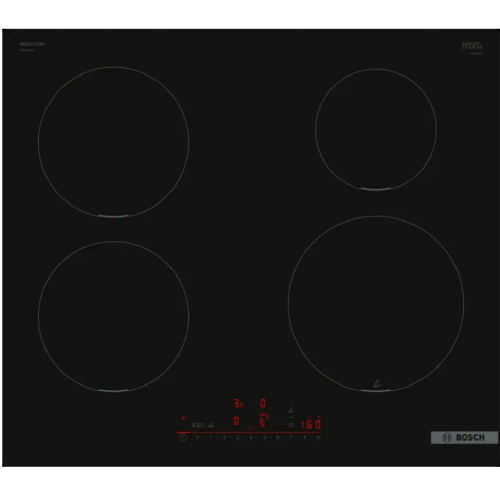Tap the Schott Ceran logo

click(x=472, y=46)
